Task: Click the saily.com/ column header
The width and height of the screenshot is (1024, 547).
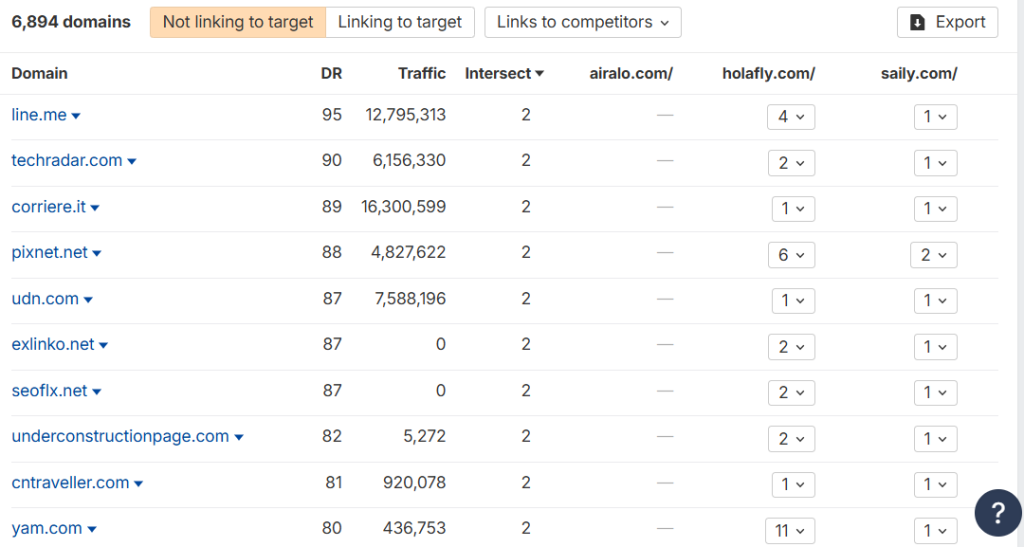Action: (919, 73)
